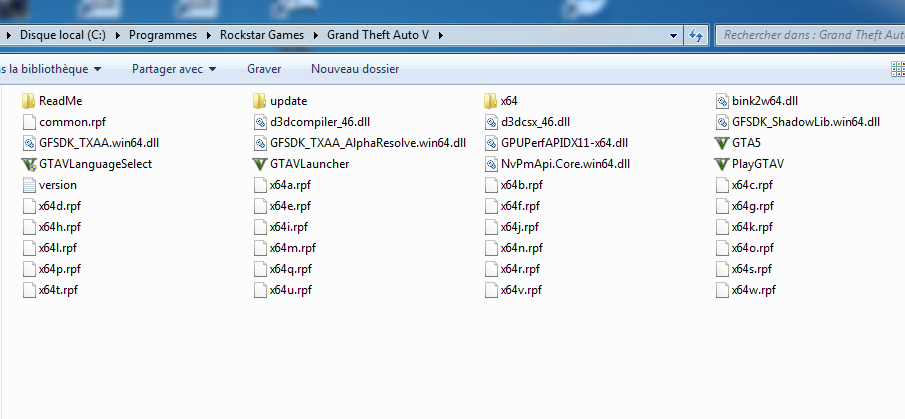Screen dimensions: 905x419
Task: Select the x64m.rpf file name
Action: pos(293,248)
